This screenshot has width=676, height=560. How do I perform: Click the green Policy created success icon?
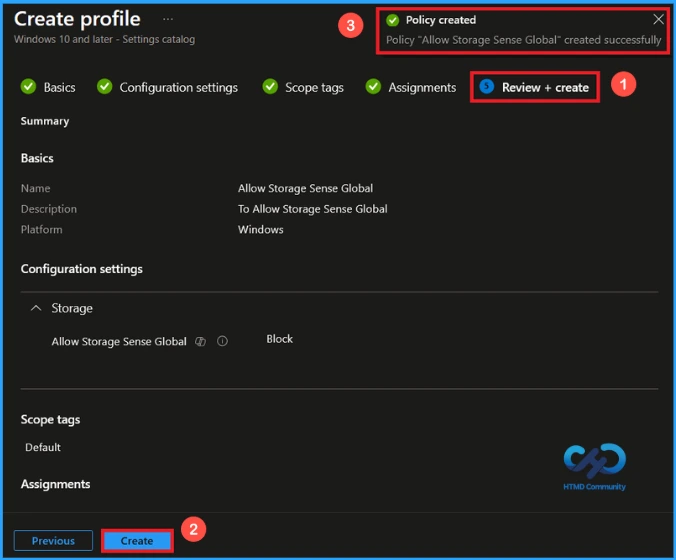[x=392, y=20]
